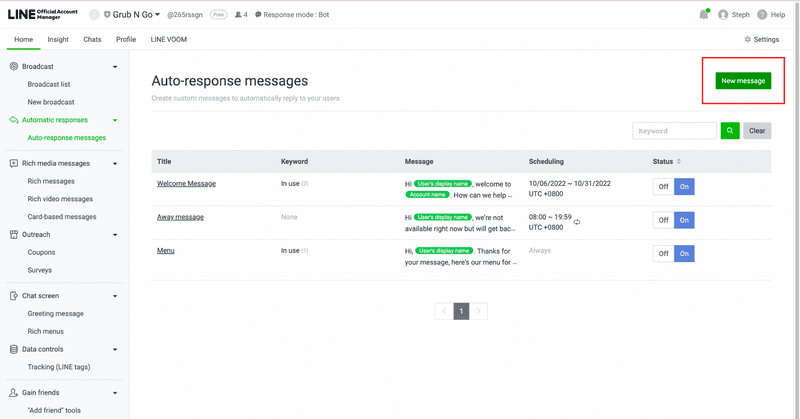Image resolution: width=800 pixels, height=419 pixels.
Task: Click the Chat screen icon
Action: (14, 296)
